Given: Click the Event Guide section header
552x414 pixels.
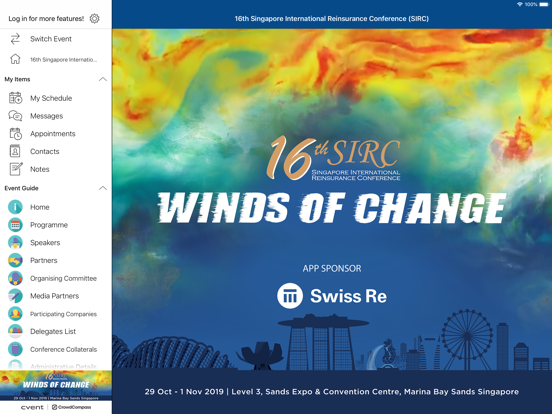Looking at the screenshot, I should point(21,188).
